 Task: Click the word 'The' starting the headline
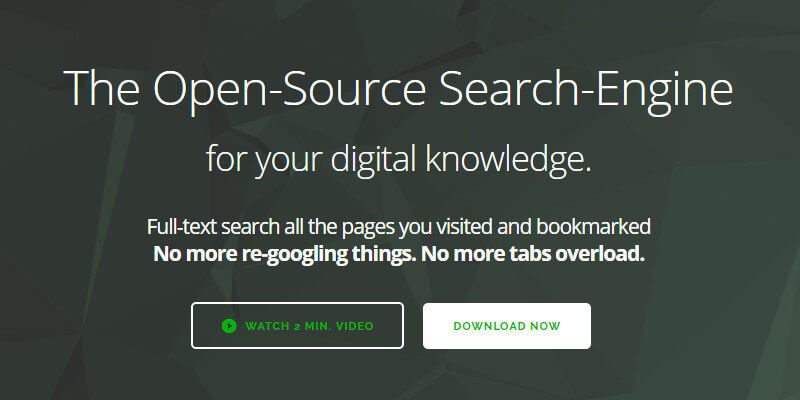point(102,87)
